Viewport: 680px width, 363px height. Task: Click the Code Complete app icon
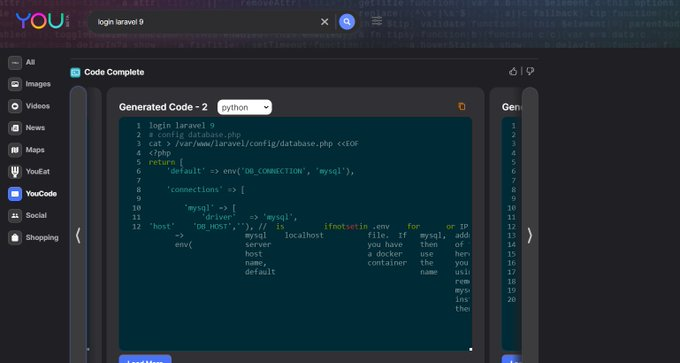(75, 72)
